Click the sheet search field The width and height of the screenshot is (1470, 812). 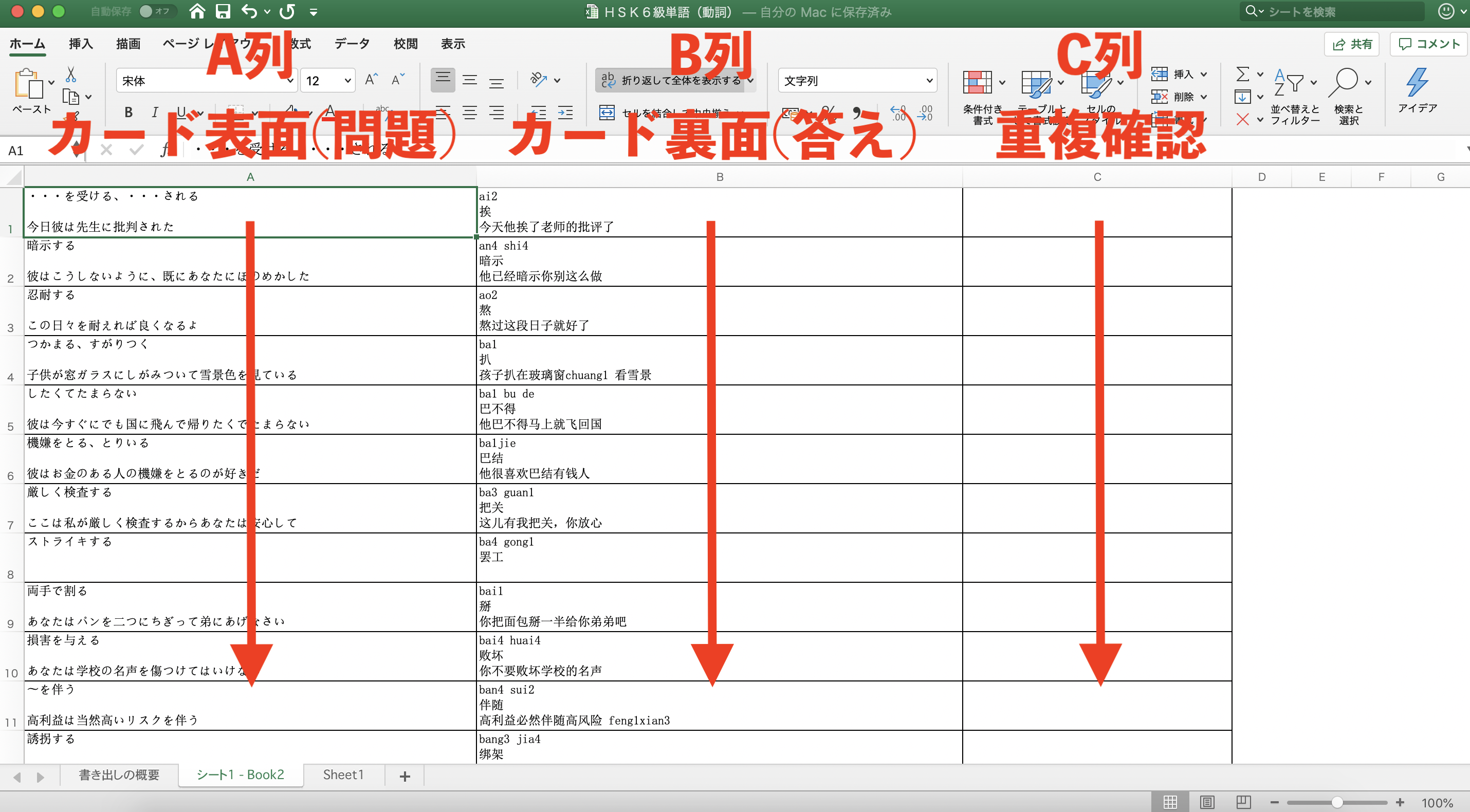pos(1332,11)
